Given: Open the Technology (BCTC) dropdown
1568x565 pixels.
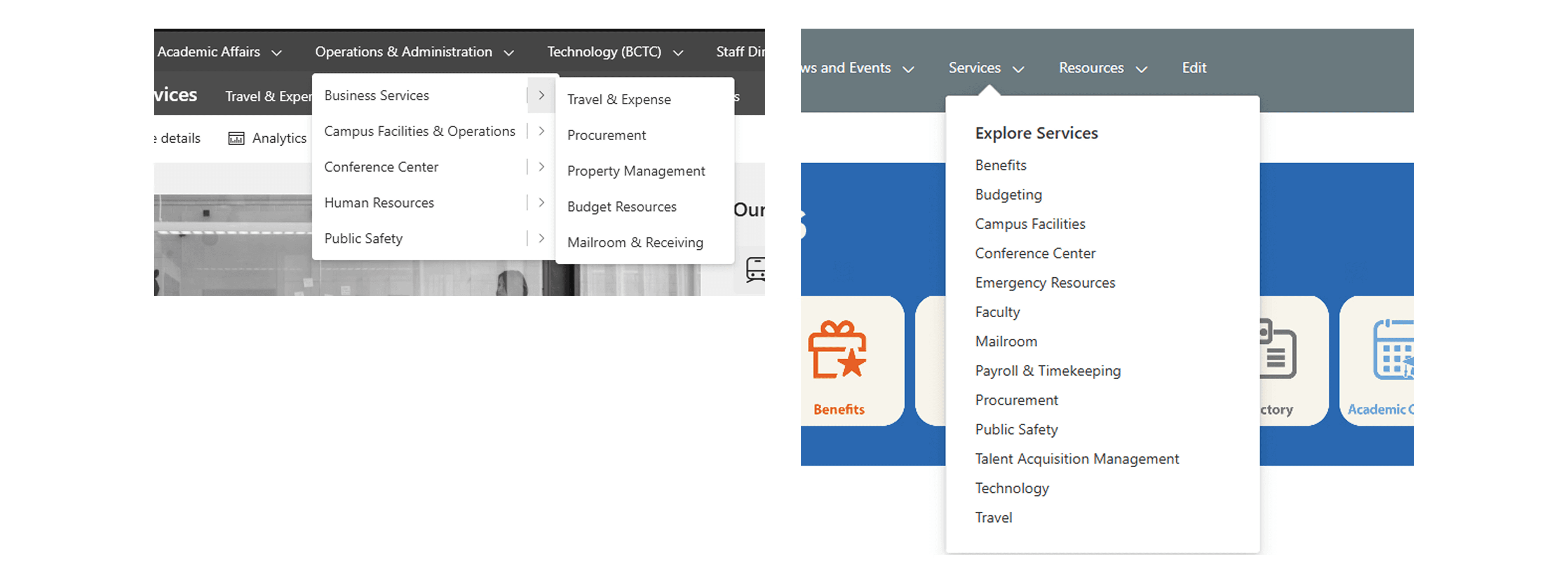Looking at the screenshot, I should tap(614, 52).
